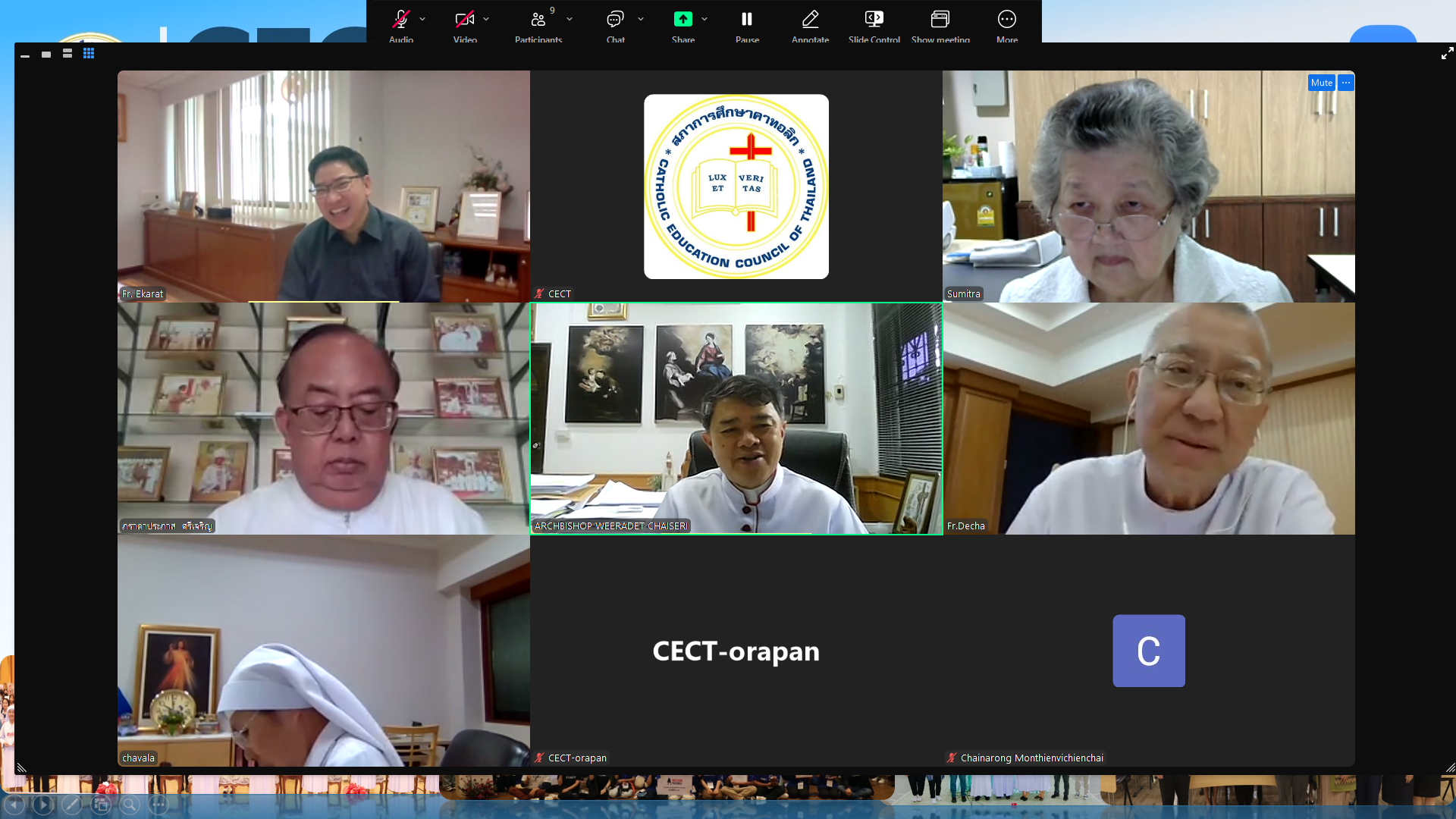The height and width of the screenshot is (819, 1456).
Task: Click the 'Fr. Ekarat' name label
Action: 143,293
